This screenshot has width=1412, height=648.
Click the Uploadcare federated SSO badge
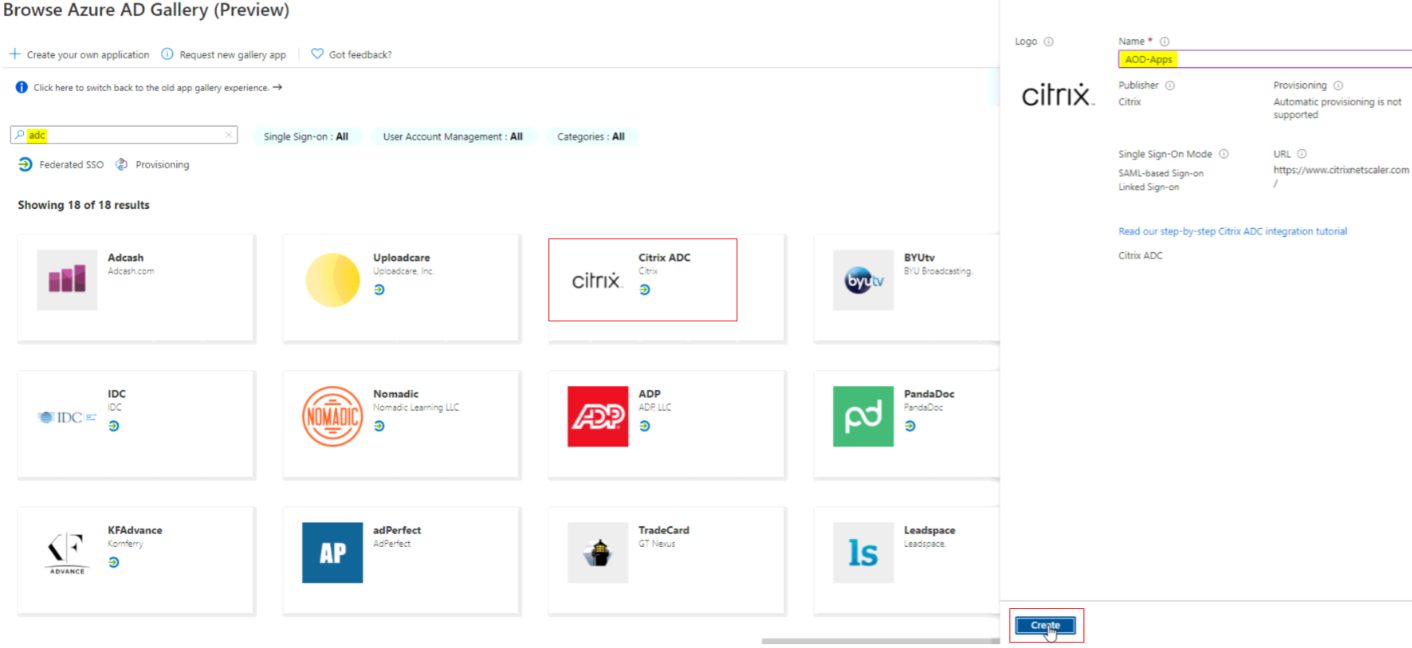379,289
